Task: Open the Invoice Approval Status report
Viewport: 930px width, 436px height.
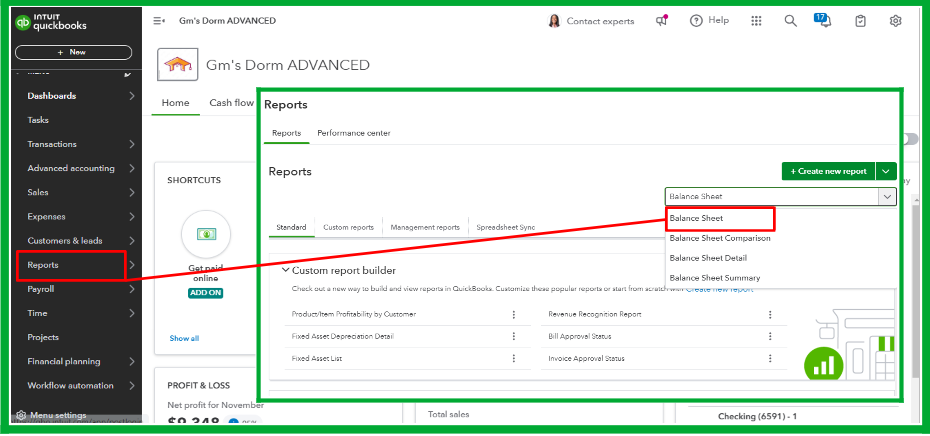Action: (x=587, y=359)
